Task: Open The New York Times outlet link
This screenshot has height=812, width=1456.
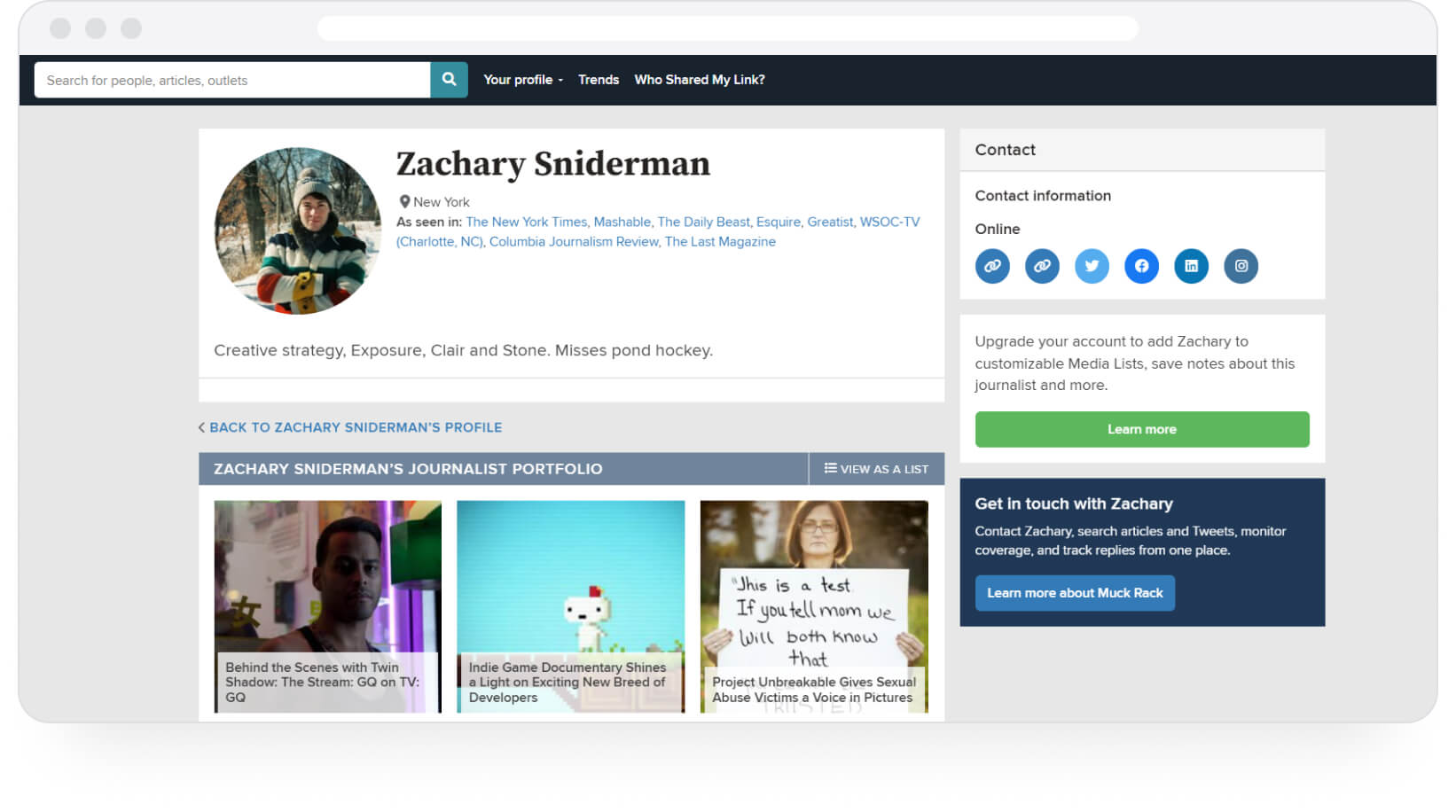Action: (527, 222)
